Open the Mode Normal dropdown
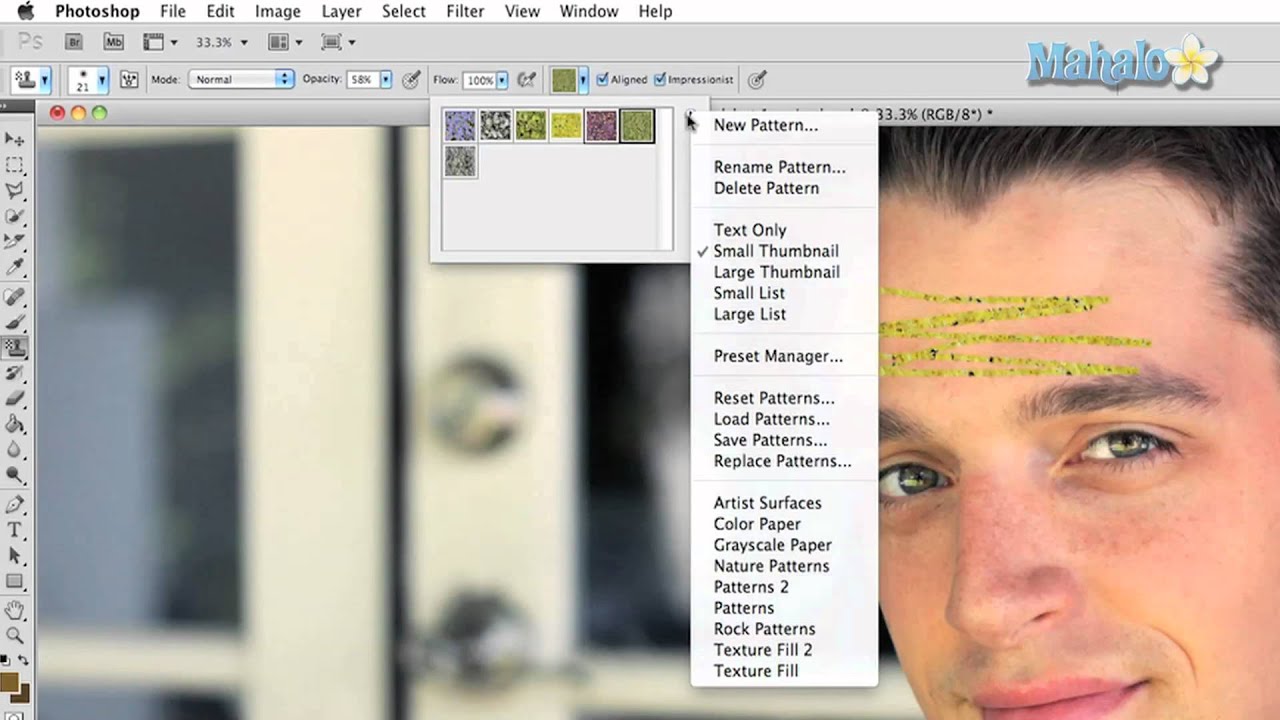 tap(240, 79)
